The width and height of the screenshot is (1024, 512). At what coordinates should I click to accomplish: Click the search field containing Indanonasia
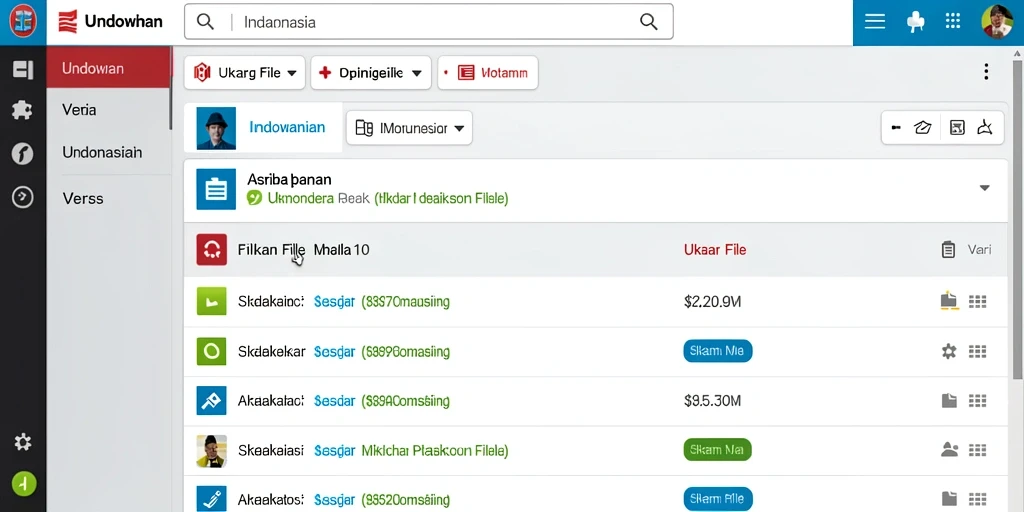(428, 22)
